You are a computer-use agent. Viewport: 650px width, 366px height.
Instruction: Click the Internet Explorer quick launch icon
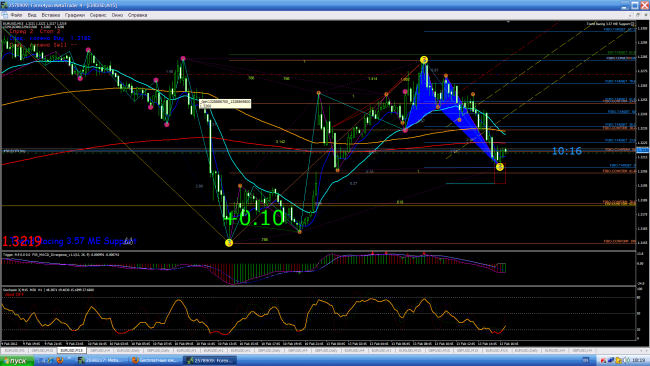tap(51, 360)
